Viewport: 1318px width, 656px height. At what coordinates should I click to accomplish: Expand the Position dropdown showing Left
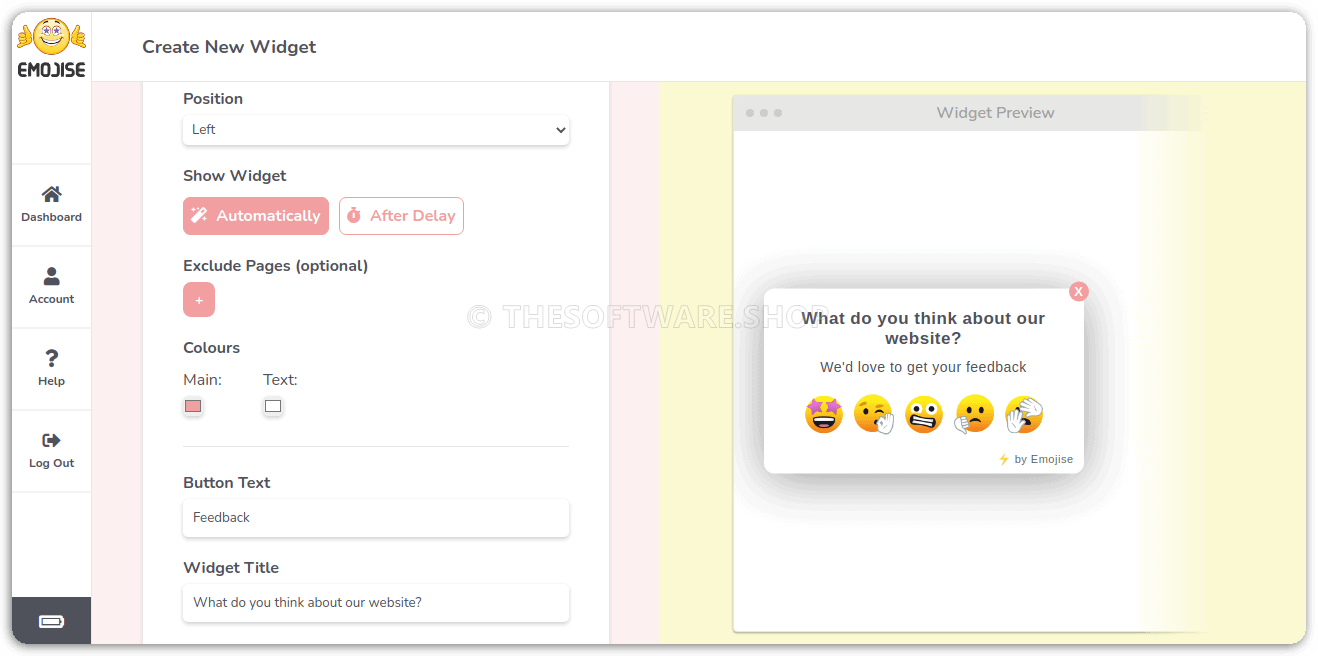tap(376, 130)
